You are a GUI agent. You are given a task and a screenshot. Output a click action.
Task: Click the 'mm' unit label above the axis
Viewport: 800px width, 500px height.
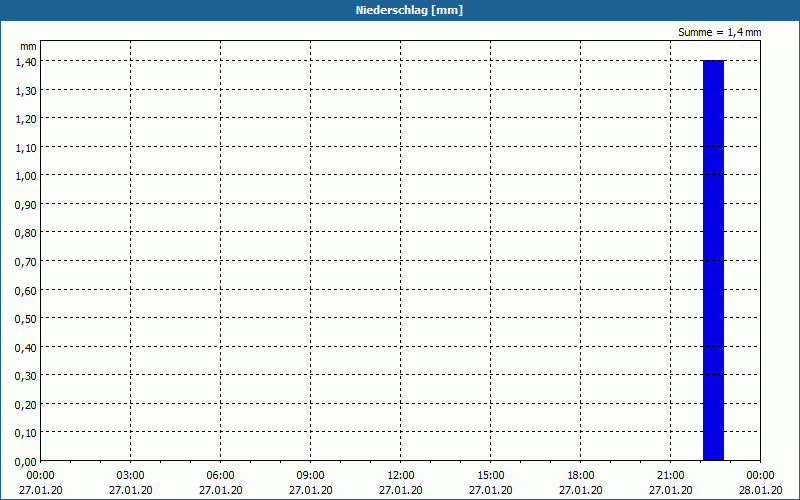click(29, 46)
